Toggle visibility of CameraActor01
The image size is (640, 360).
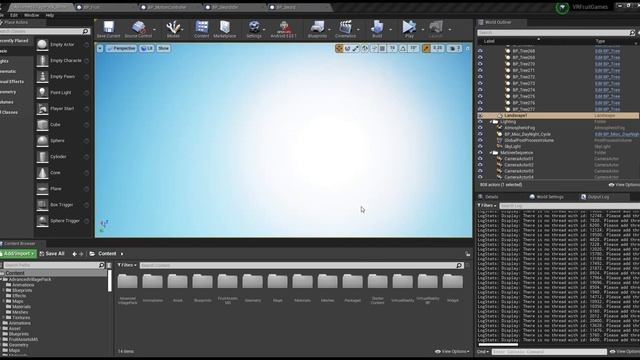click(x=480, y=159)
